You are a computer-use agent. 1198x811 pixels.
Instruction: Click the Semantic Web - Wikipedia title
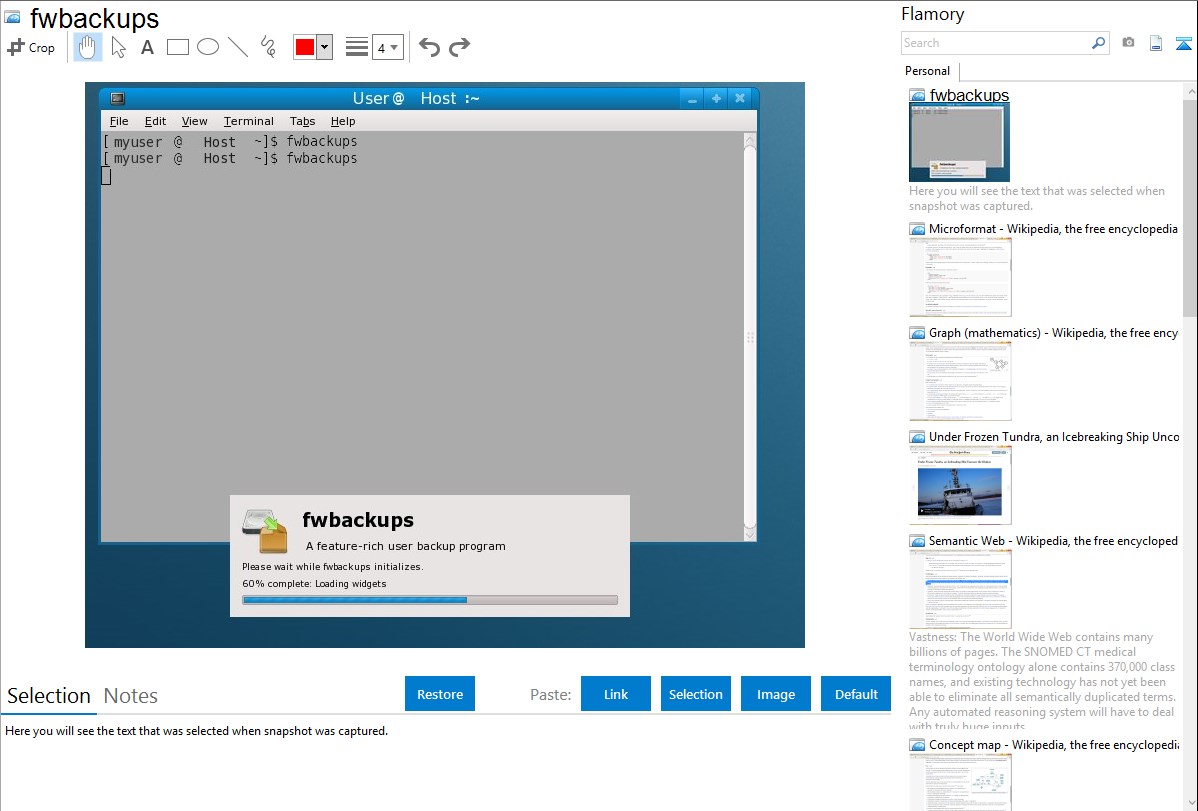click(x=1053, y=540)
